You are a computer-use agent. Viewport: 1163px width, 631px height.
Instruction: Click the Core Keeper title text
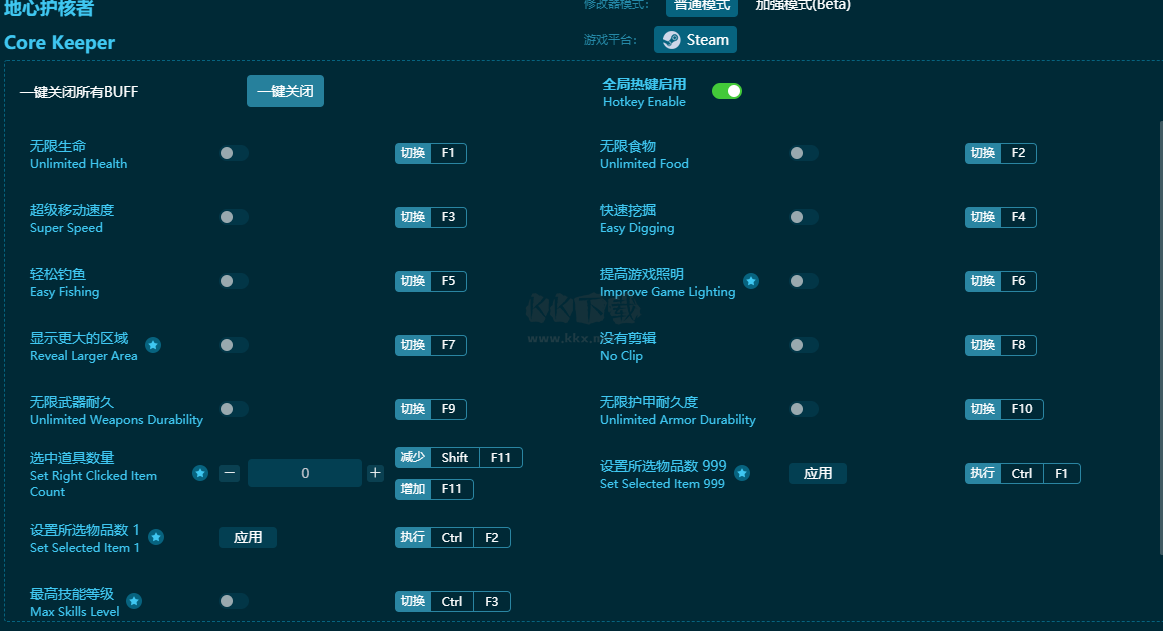point(59,42)
